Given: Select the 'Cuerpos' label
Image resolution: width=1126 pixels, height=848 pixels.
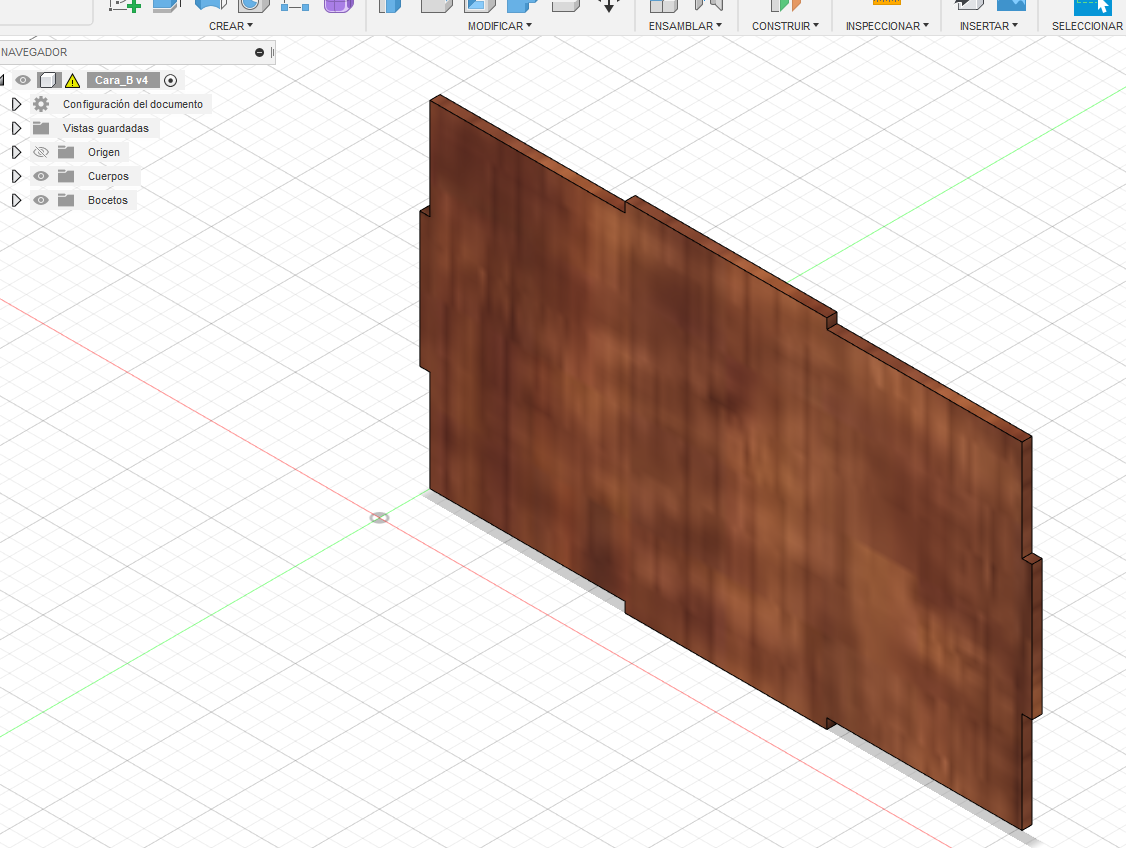Looking at the screenshot, I should 108,176.
